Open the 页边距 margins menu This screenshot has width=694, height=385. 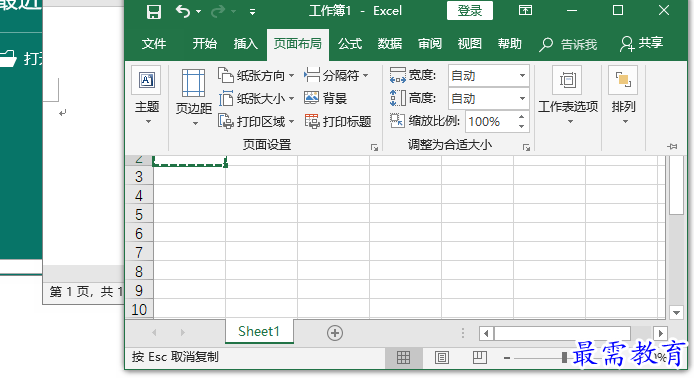tap(194, 97)
